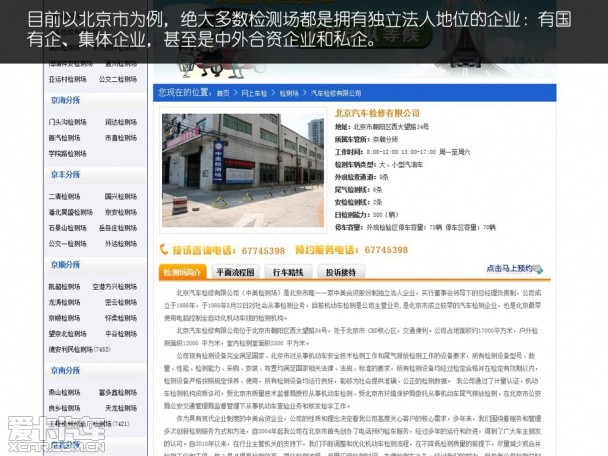Click the inspection station building photo

243,170
